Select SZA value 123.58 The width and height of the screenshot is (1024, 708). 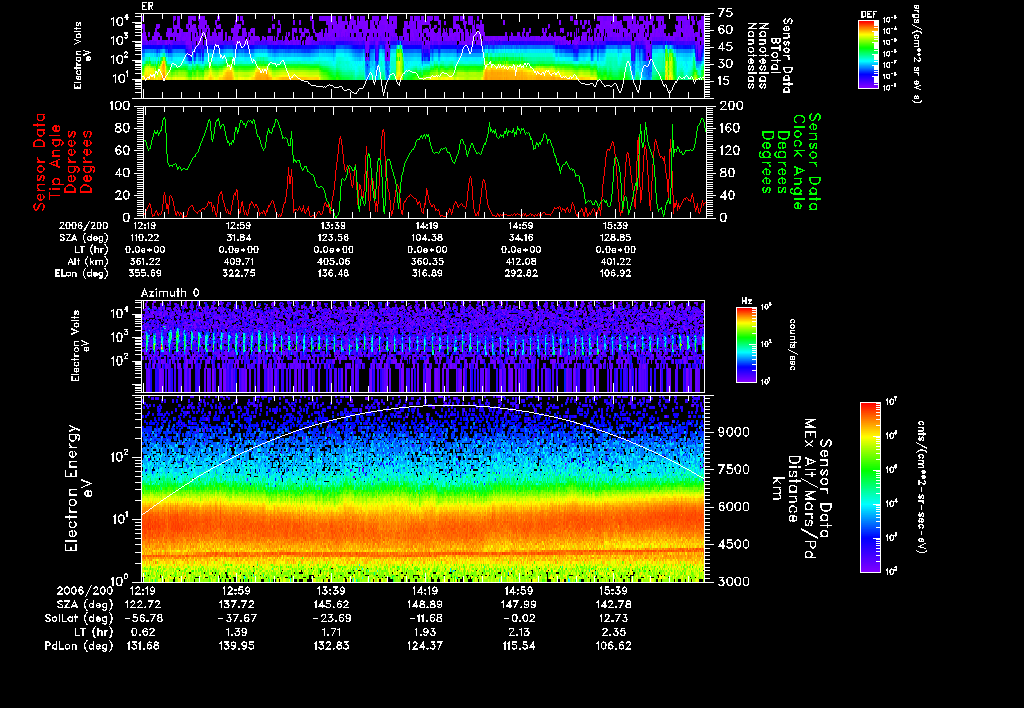pos(332,238)
